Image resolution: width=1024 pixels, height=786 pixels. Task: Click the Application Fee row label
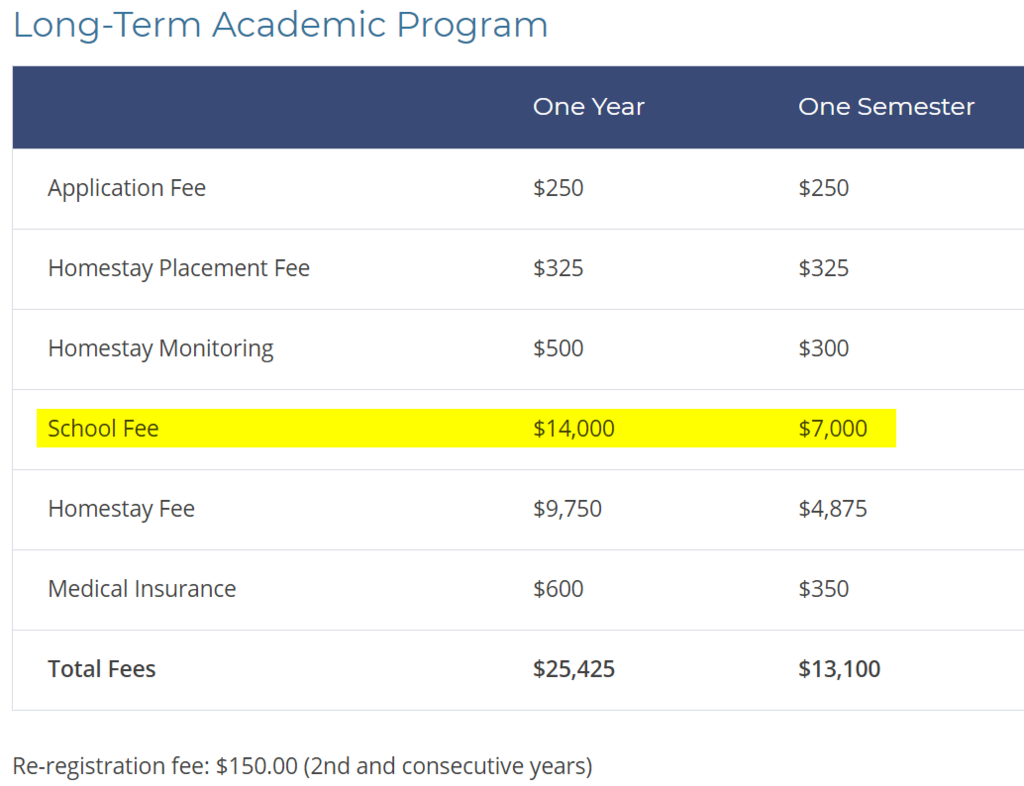click(127, 188)
